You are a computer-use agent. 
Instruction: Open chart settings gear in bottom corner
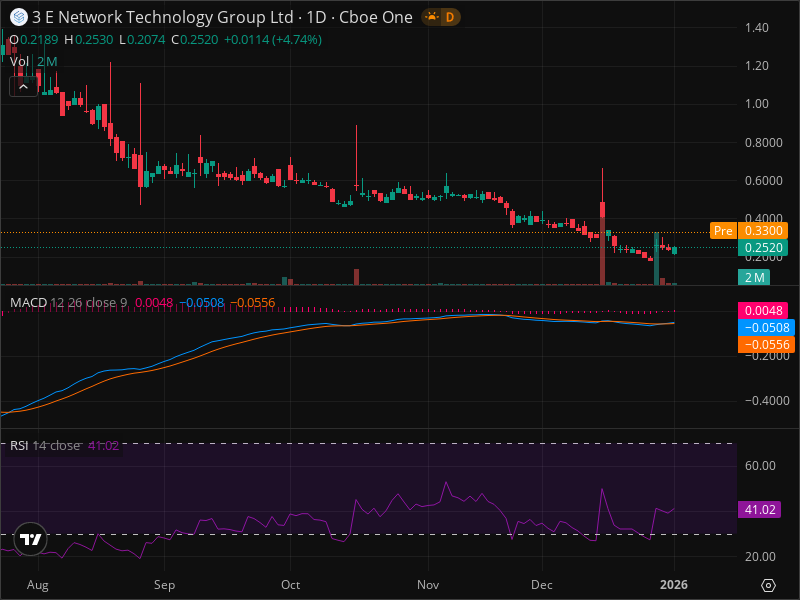click(x=768, y=585)
